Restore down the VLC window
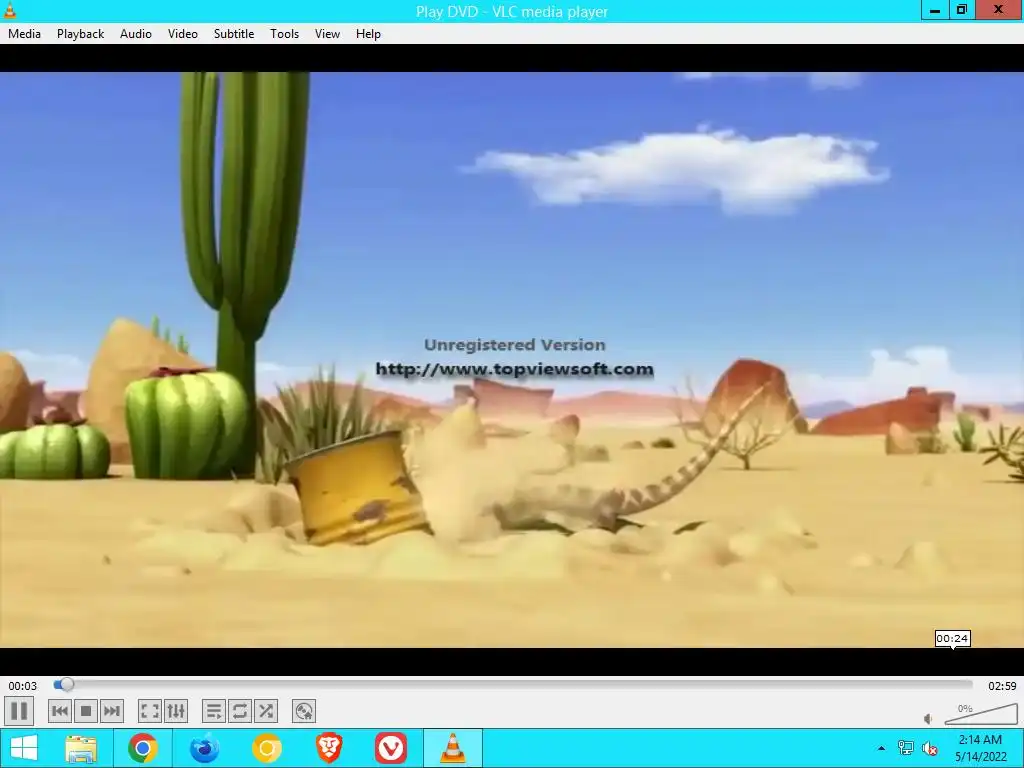The height and width of the screenshot is (768, 1024). (962, 10)
